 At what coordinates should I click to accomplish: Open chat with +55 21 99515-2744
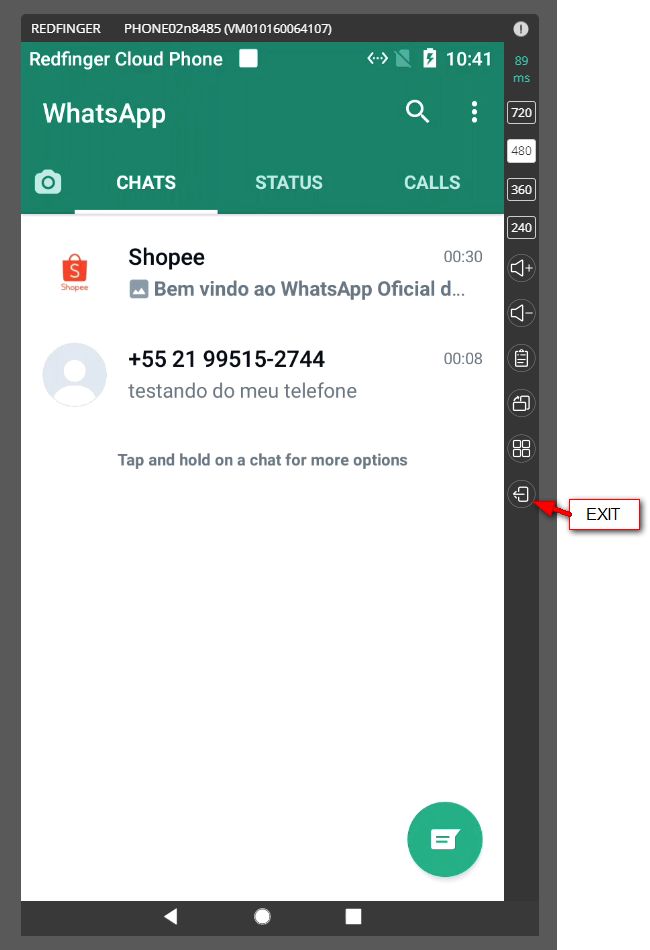click(x=262, y=374)
